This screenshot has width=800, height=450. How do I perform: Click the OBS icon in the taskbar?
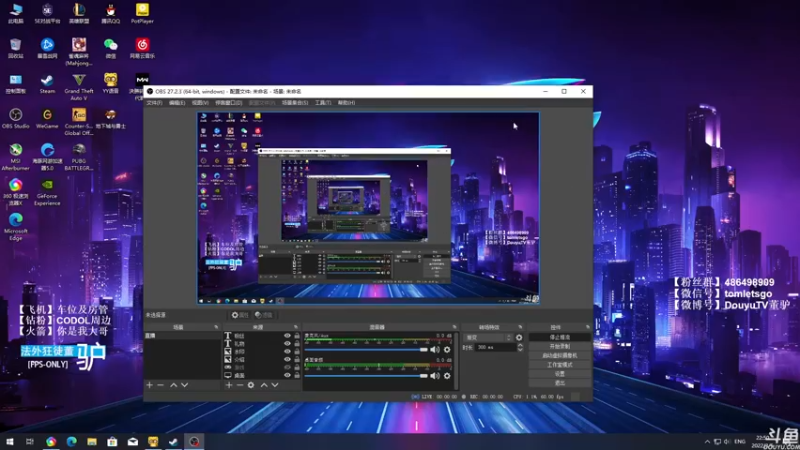[x=194, y=441]
